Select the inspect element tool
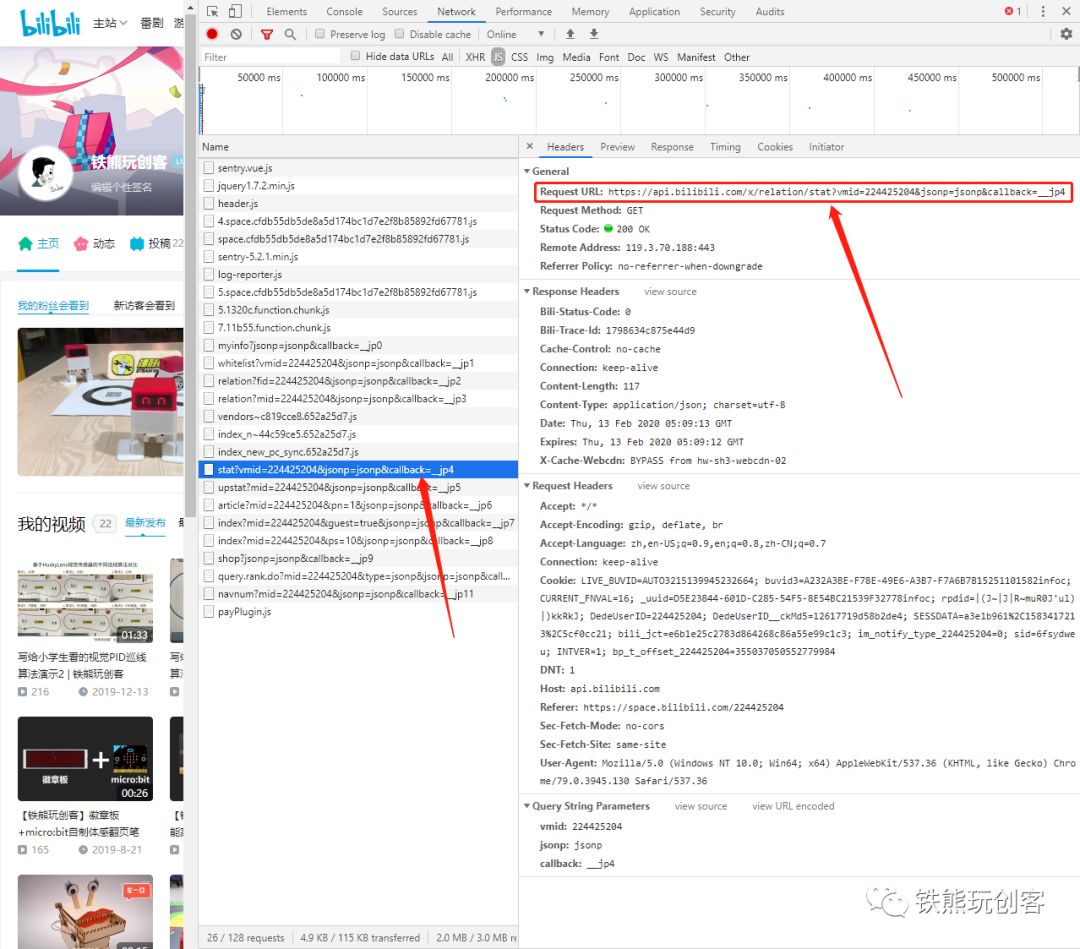The width and height of the screenshot is (1080, 949). pos(214,11)
